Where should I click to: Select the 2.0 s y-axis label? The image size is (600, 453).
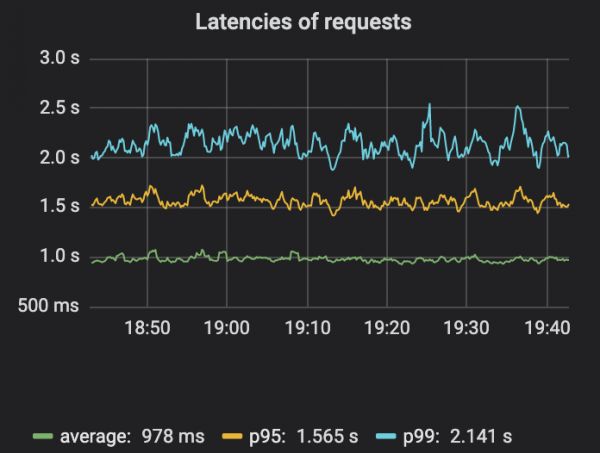point(60,157)
